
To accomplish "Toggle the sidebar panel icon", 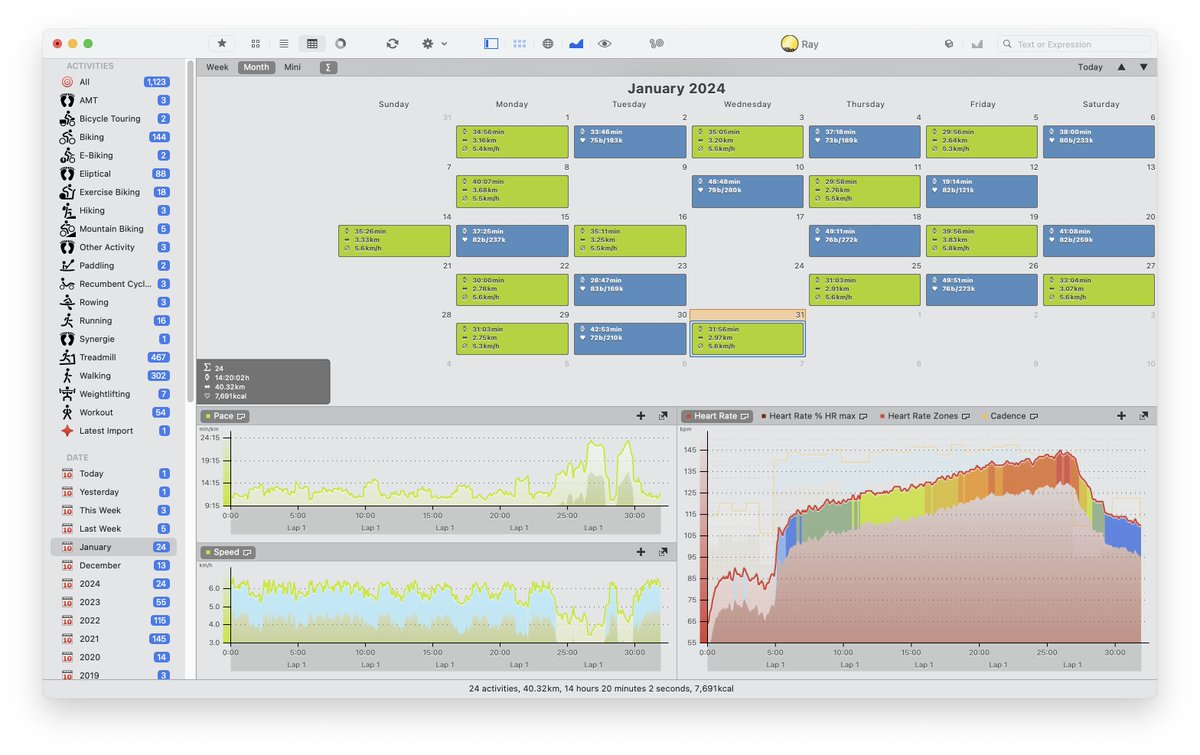I will click(491, 44).
